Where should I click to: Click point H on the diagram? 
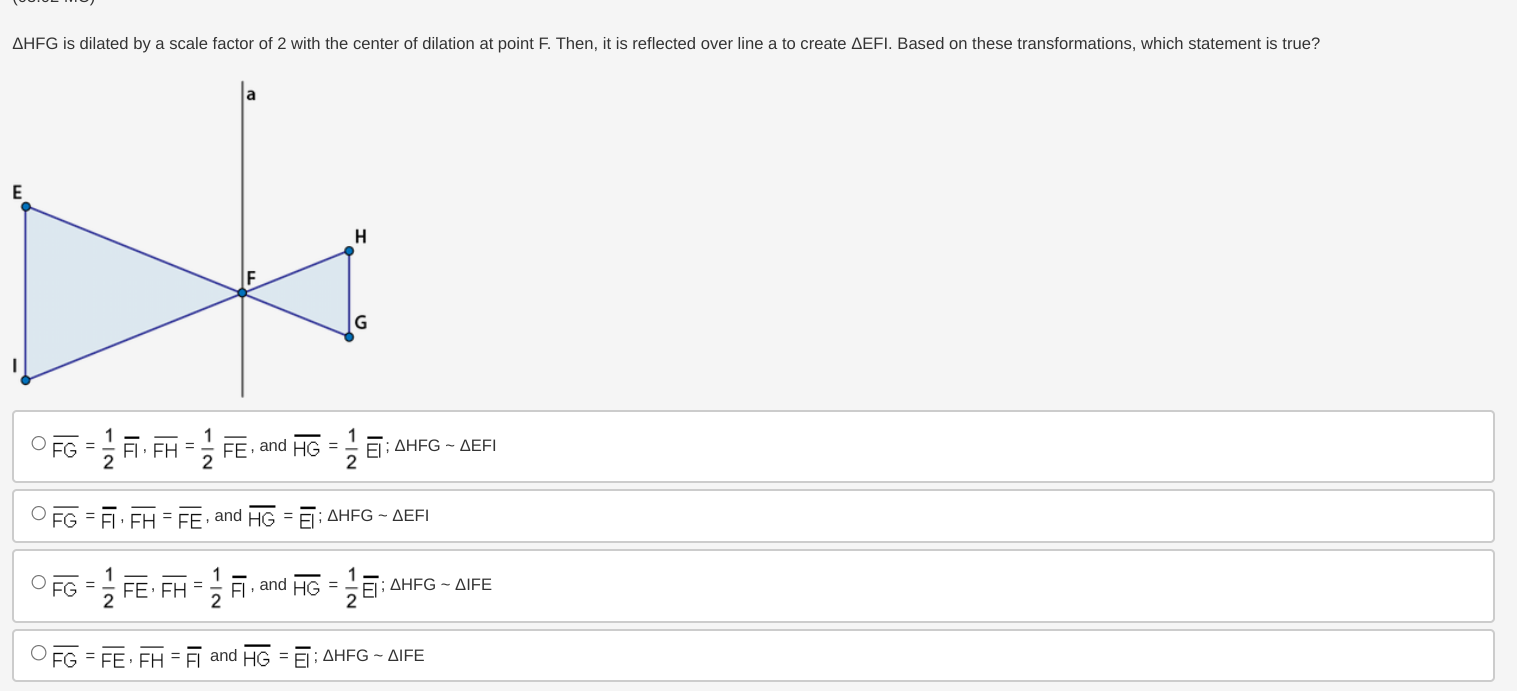click(349, 251)
